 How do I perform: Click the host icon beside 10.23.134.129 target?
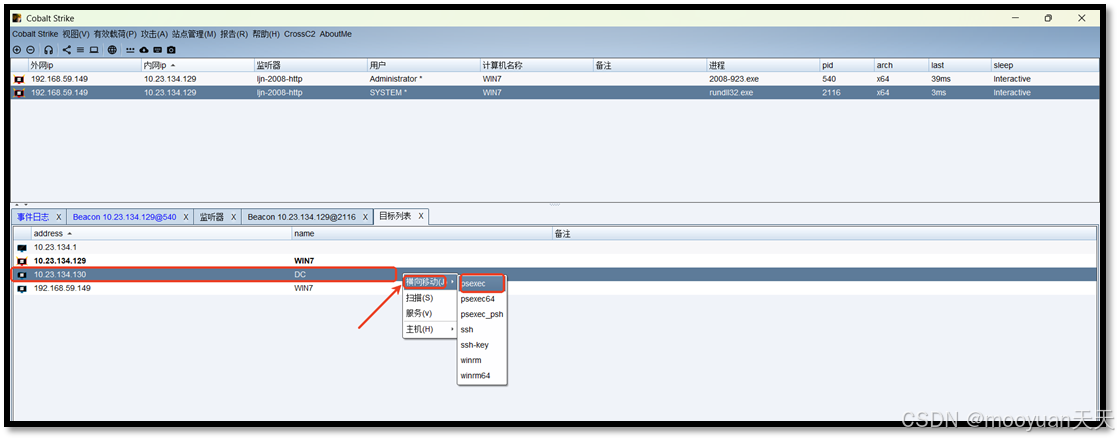click(22, 261)
